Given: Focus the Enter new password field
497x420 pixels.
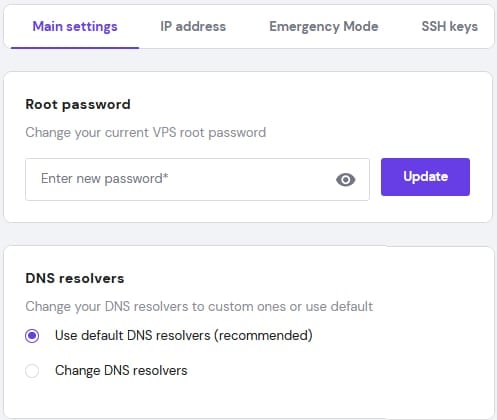Looking at the screenshot, I should (197, 179).
